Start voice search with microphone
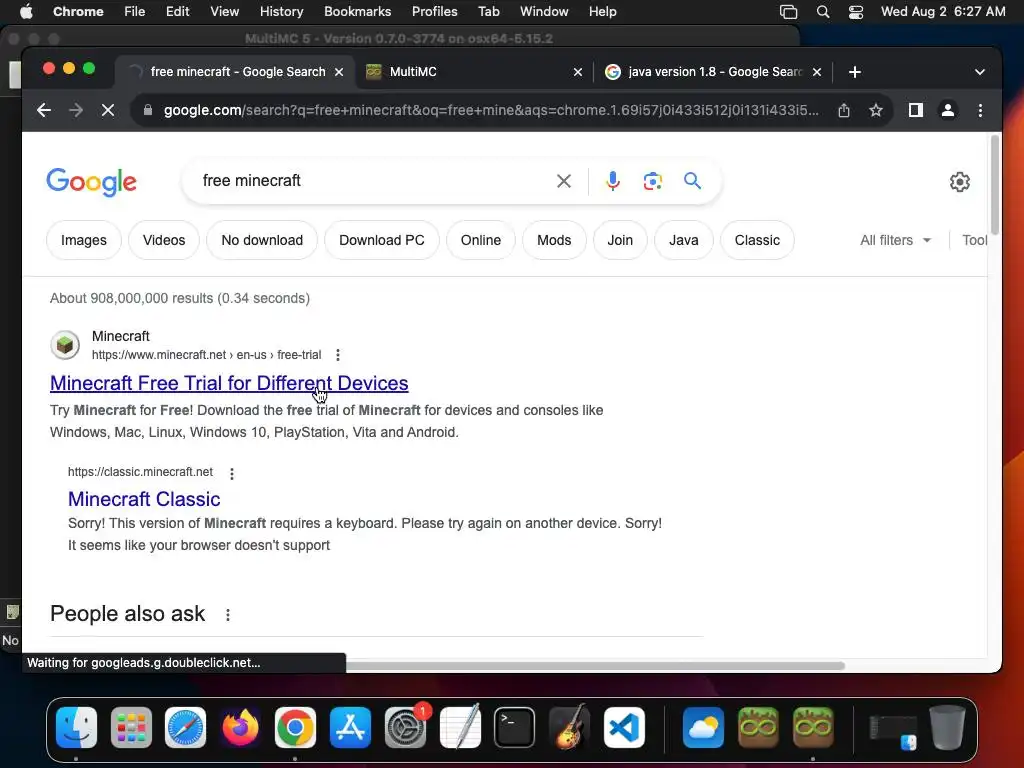This screenshot has width=1024, height=768. (613, 181)
